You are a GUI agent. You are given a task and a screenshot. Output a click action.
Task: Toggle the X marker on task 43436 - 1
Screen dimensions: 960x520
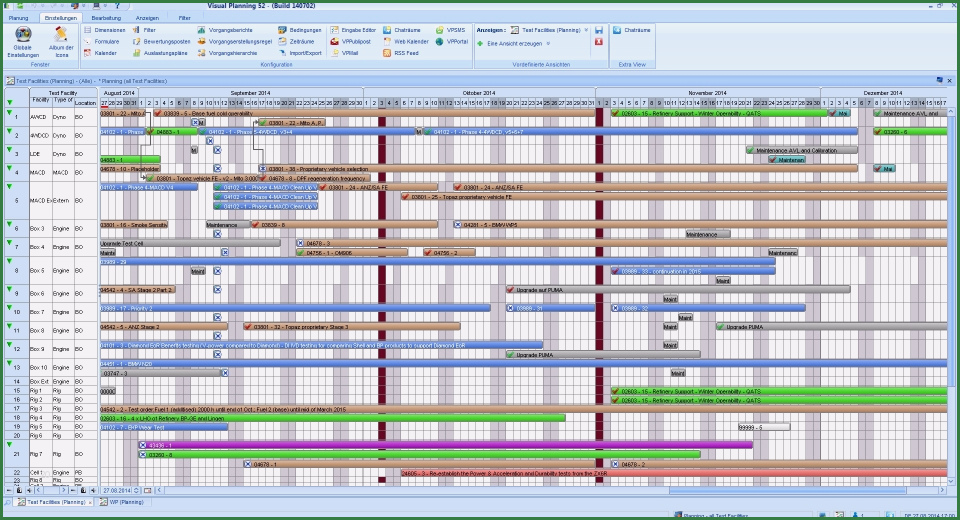pyautogui.click(x=143, y=445)
